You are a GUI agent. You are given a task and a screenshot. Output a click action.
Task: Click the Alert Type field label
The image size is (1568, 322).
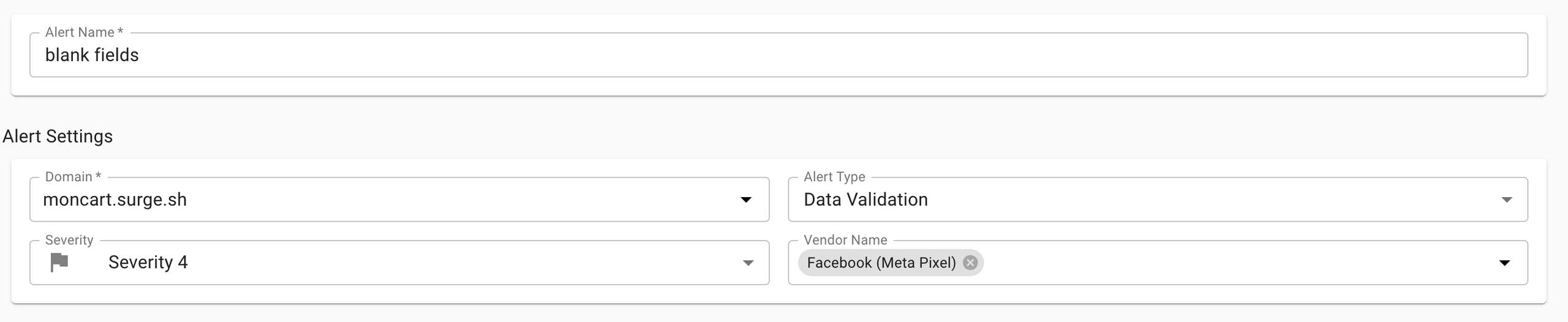pyautogui.click(x=834, y=177)
